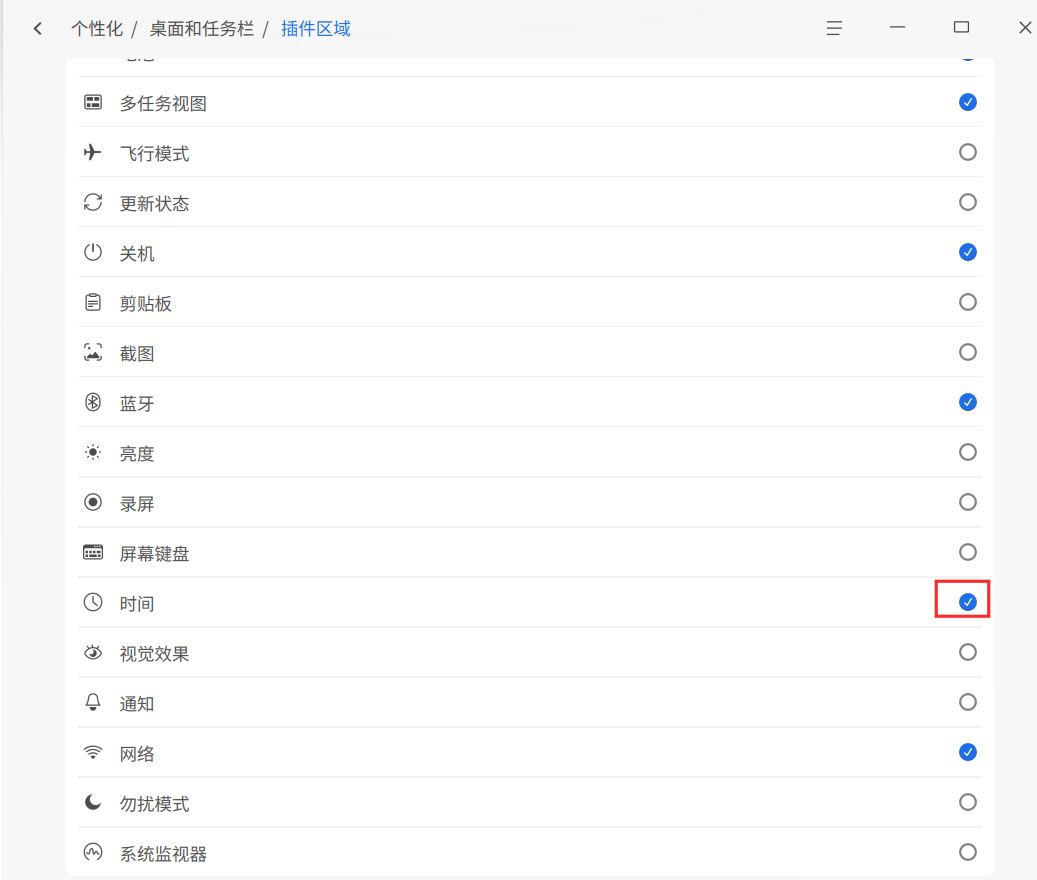Click the 系统监视器 text label
1037x880 pixels.
(x=163, y=854)
